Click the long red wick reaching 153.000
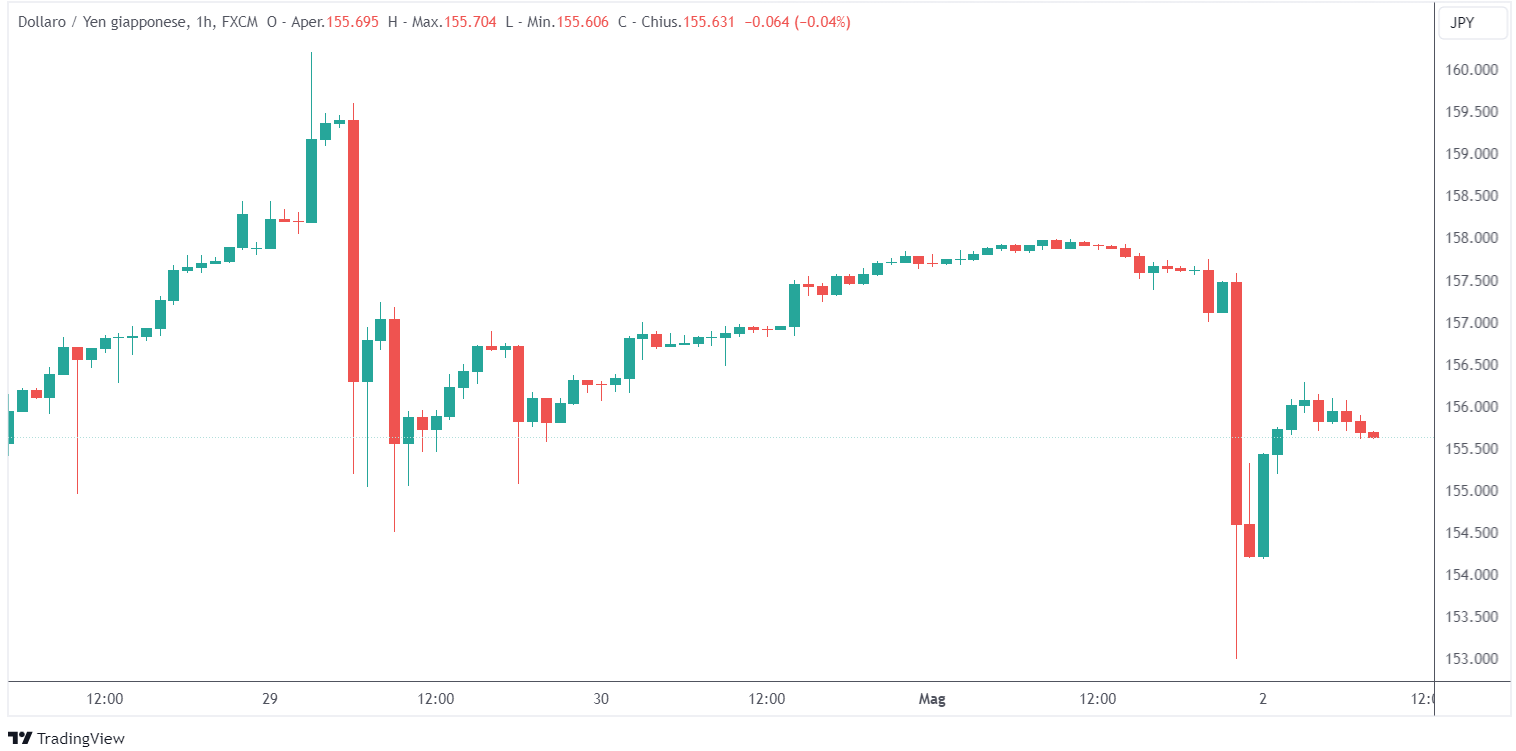The width and height of the screenshot is (1516, 751). click(1237, 600)
